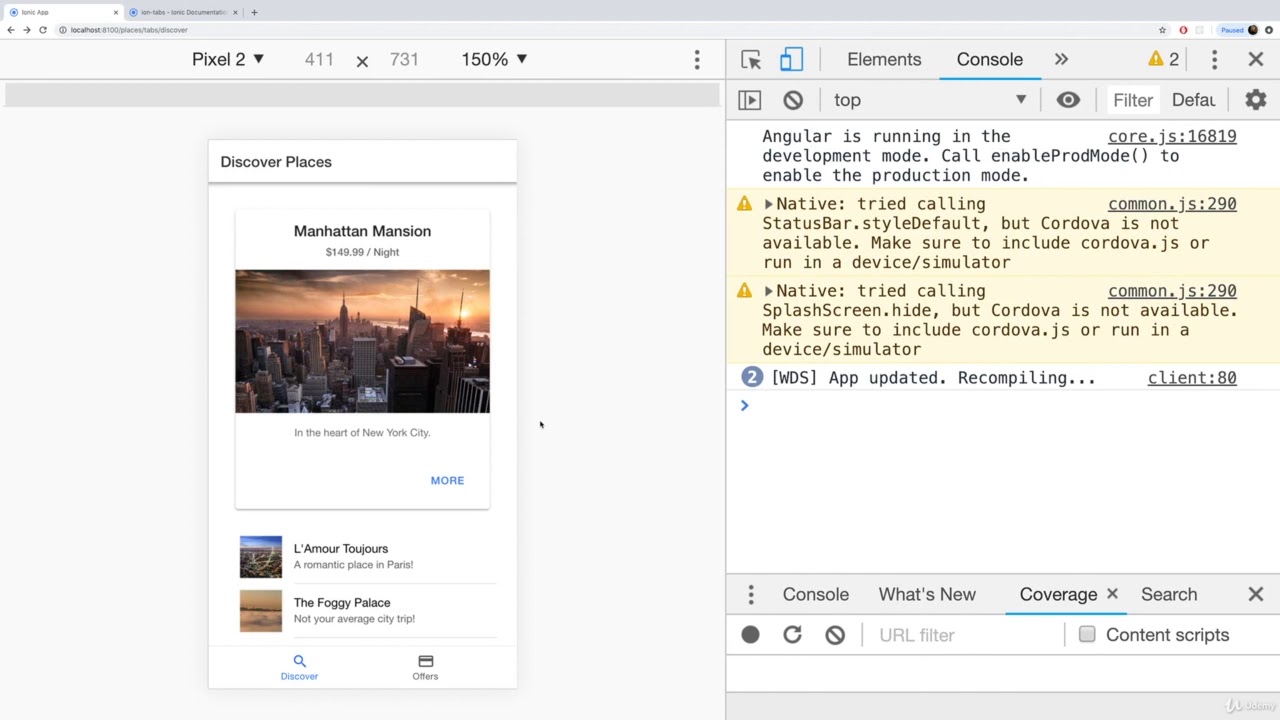This screenshot has height=720, width=1280.
Task: Expand the StatusBar.styleDefault warning message
Action: pos(768,204)
